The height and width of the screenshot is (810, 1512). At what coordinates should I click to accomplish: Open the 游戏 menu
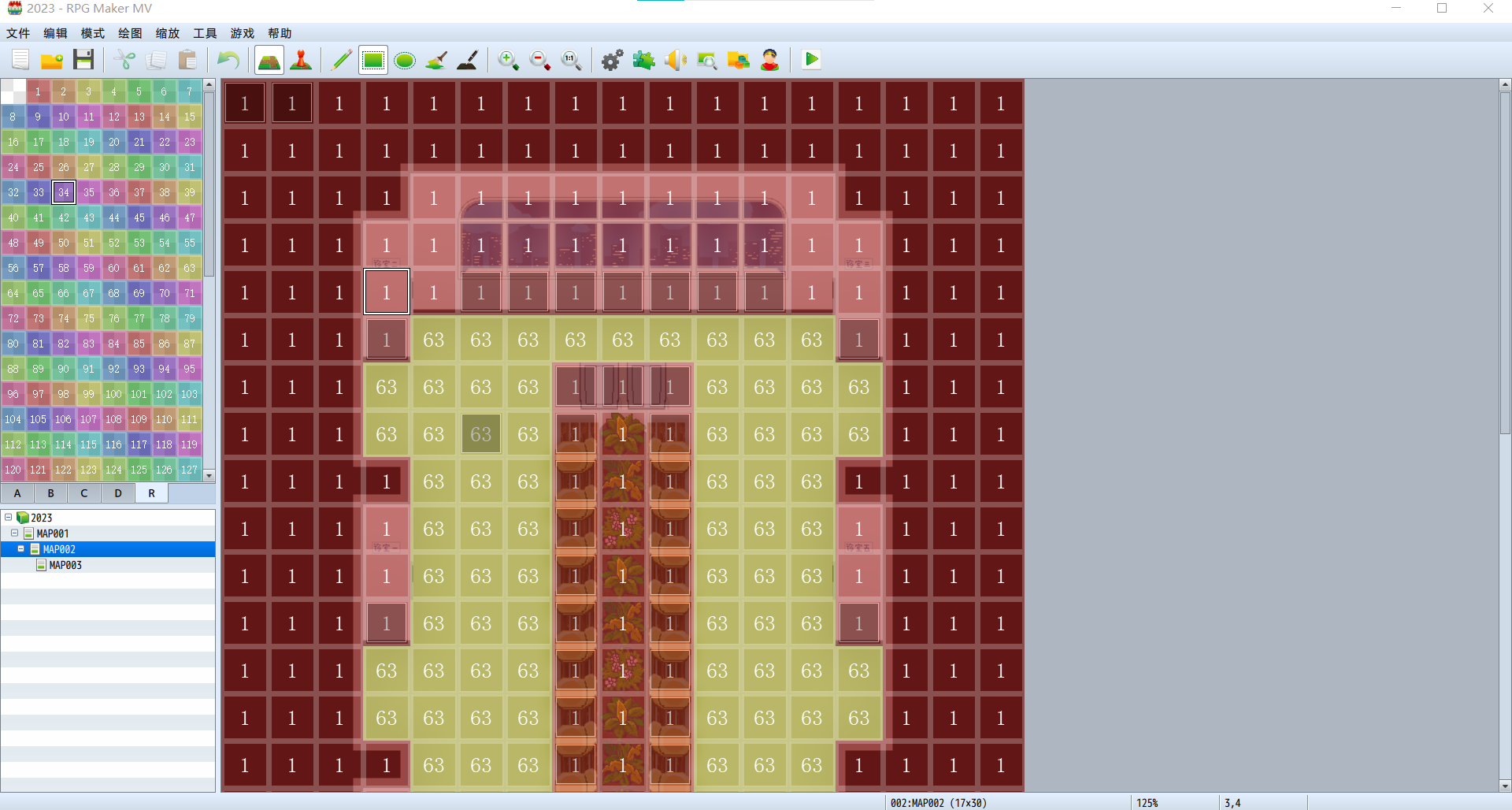pos(243,33)
